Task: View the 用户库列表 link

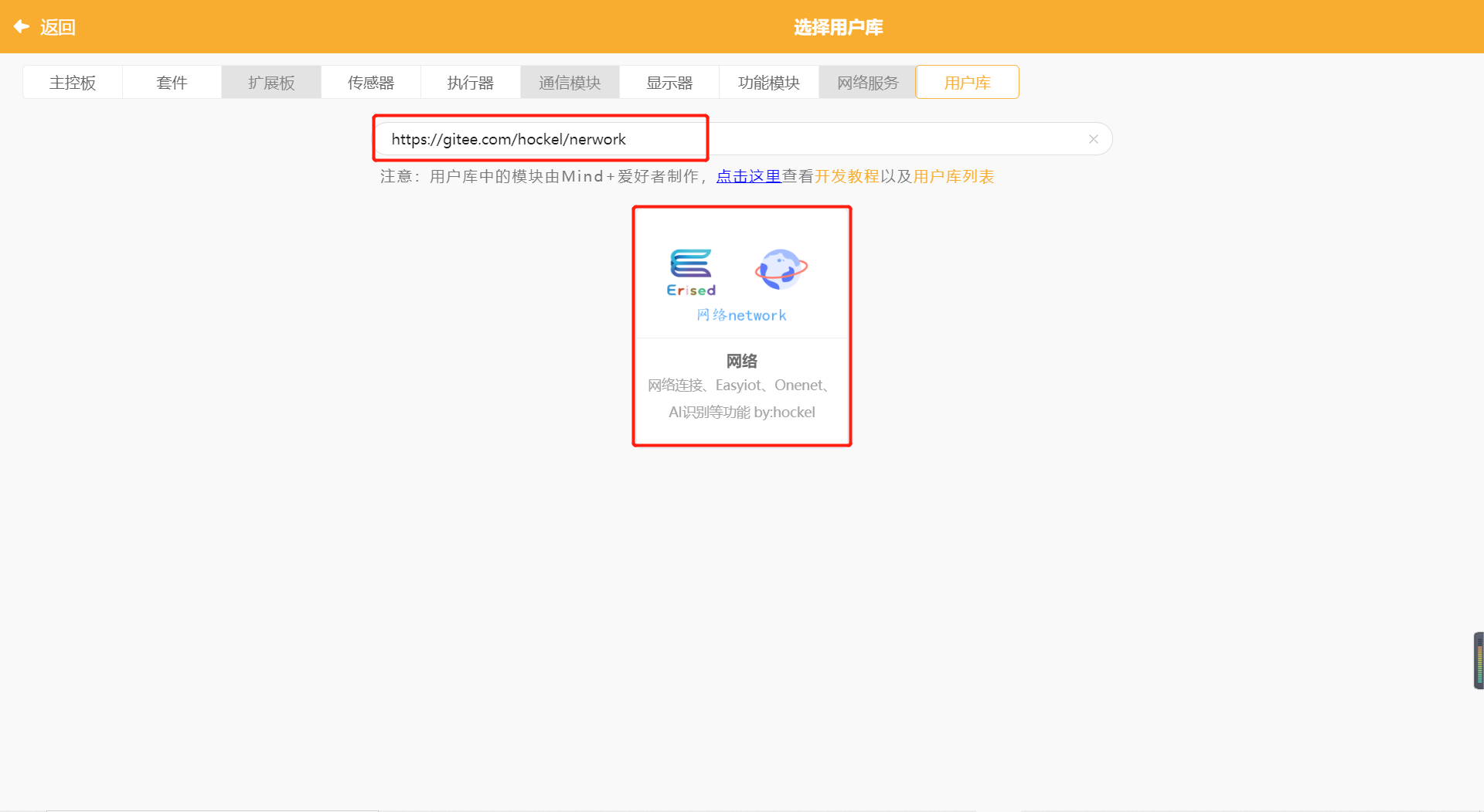Action: click(x=953, y=176)
